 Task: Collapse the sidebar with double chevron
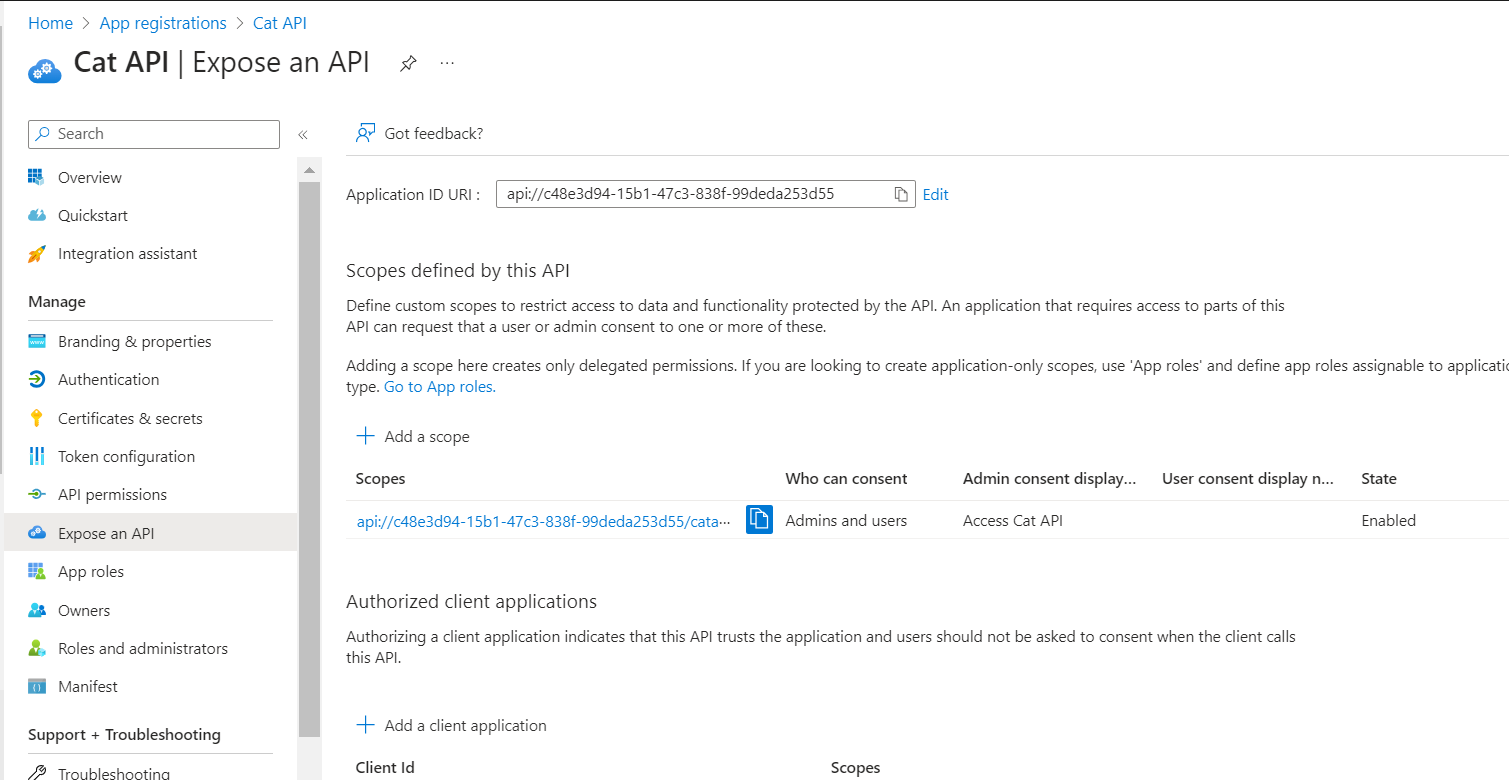[303, 135]
